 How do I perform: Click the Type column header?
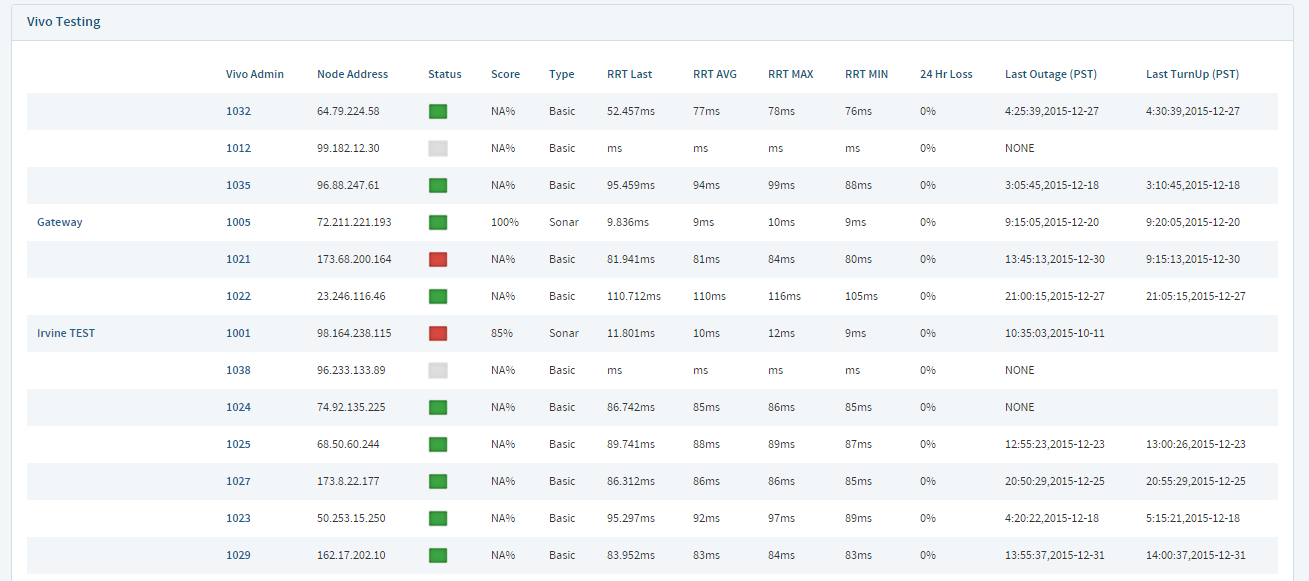coord(561,74)
